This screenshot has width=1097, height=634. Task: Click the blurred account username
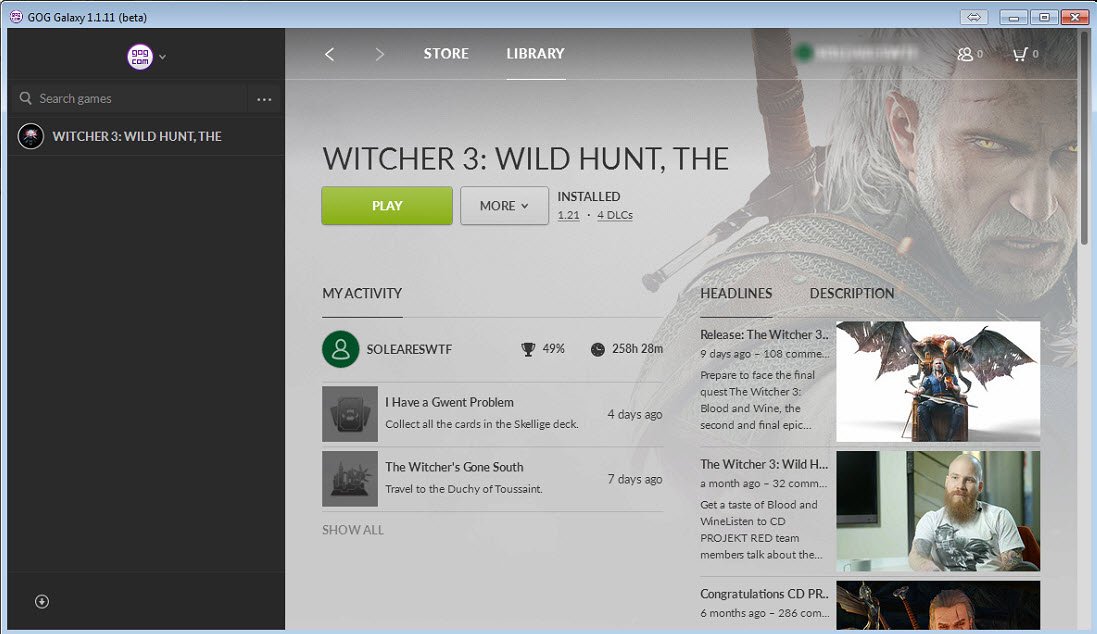(866, 52)
